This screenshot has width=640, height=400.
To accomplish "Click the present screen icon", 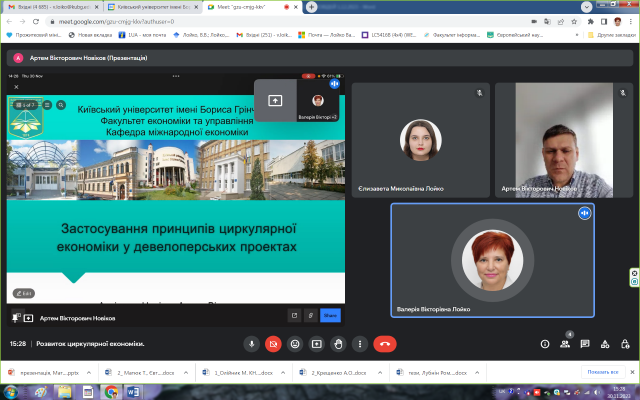I will click(x=317, y=343).
